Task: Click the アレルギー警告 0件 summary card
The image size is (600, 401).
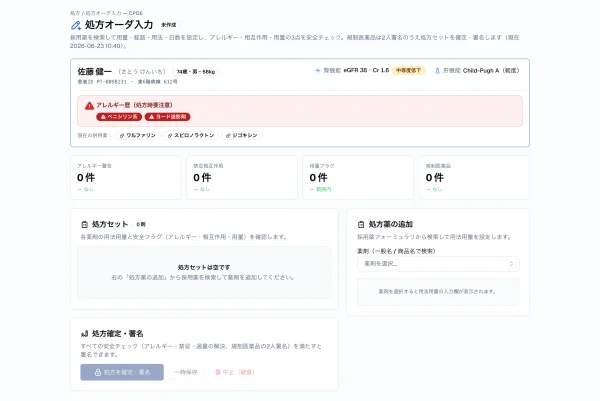Action: tap(126, 177)
